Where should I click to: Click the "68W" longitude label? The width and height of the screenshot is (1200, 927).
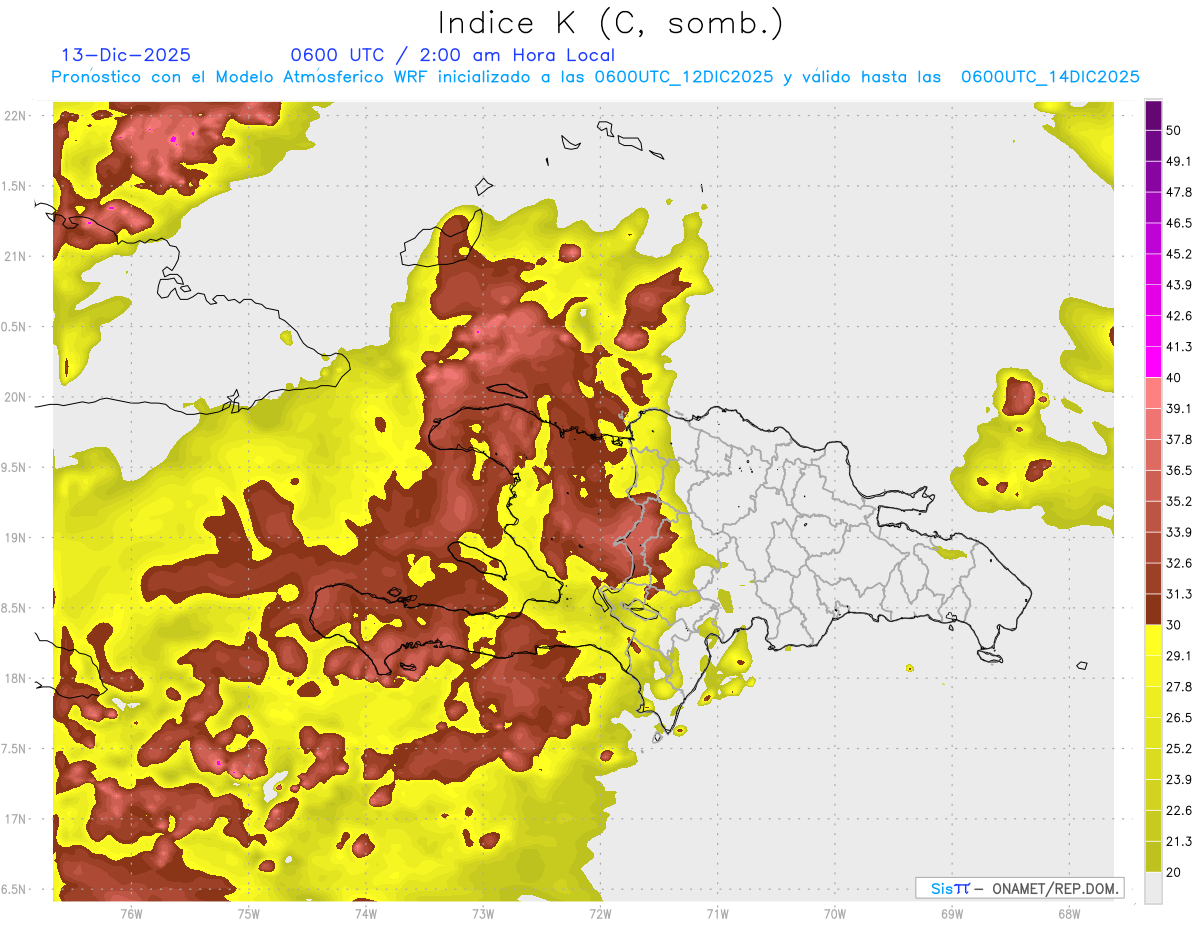coord(1068,913)
